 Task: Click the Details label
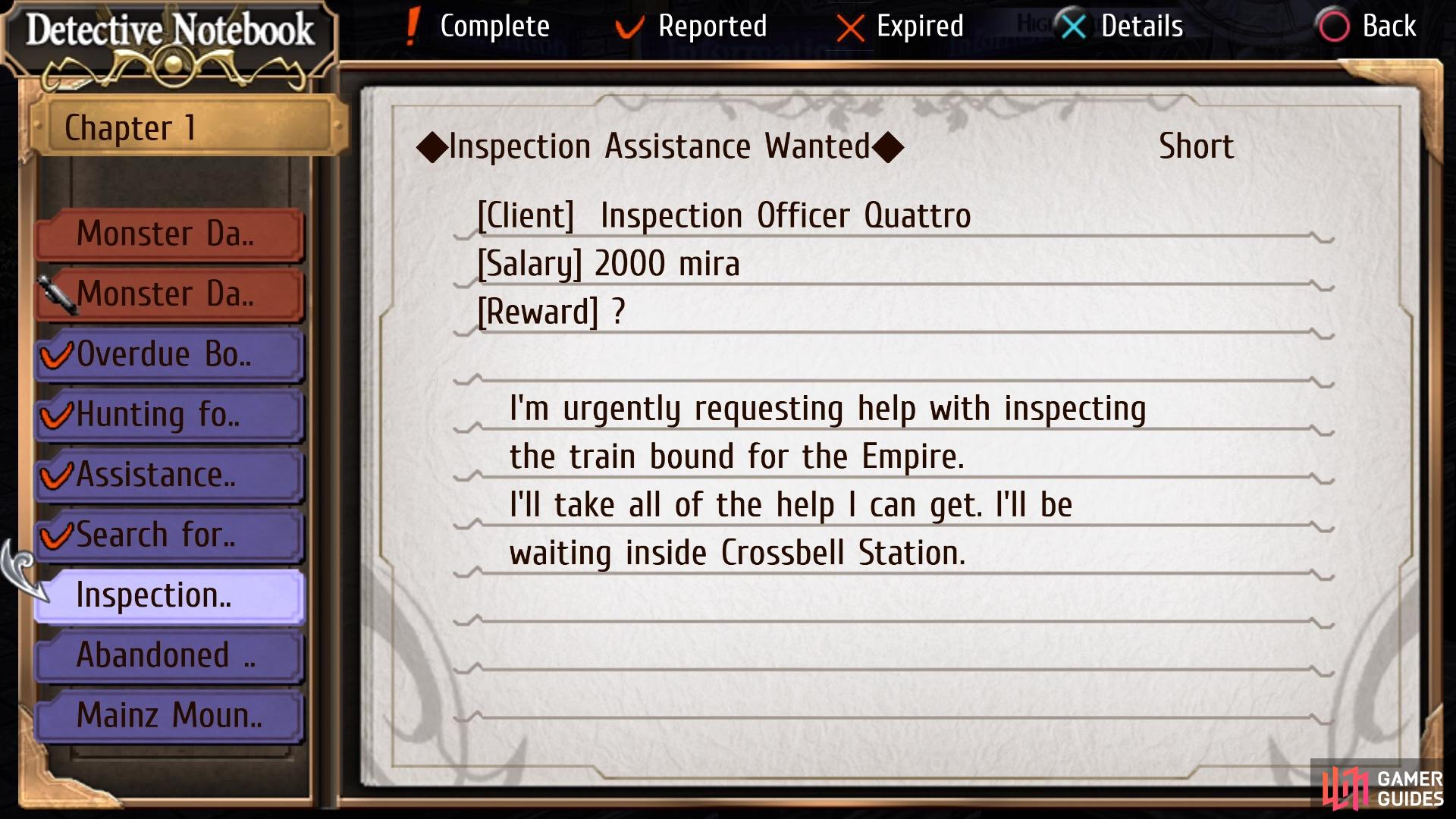(x=1141, y=27)
